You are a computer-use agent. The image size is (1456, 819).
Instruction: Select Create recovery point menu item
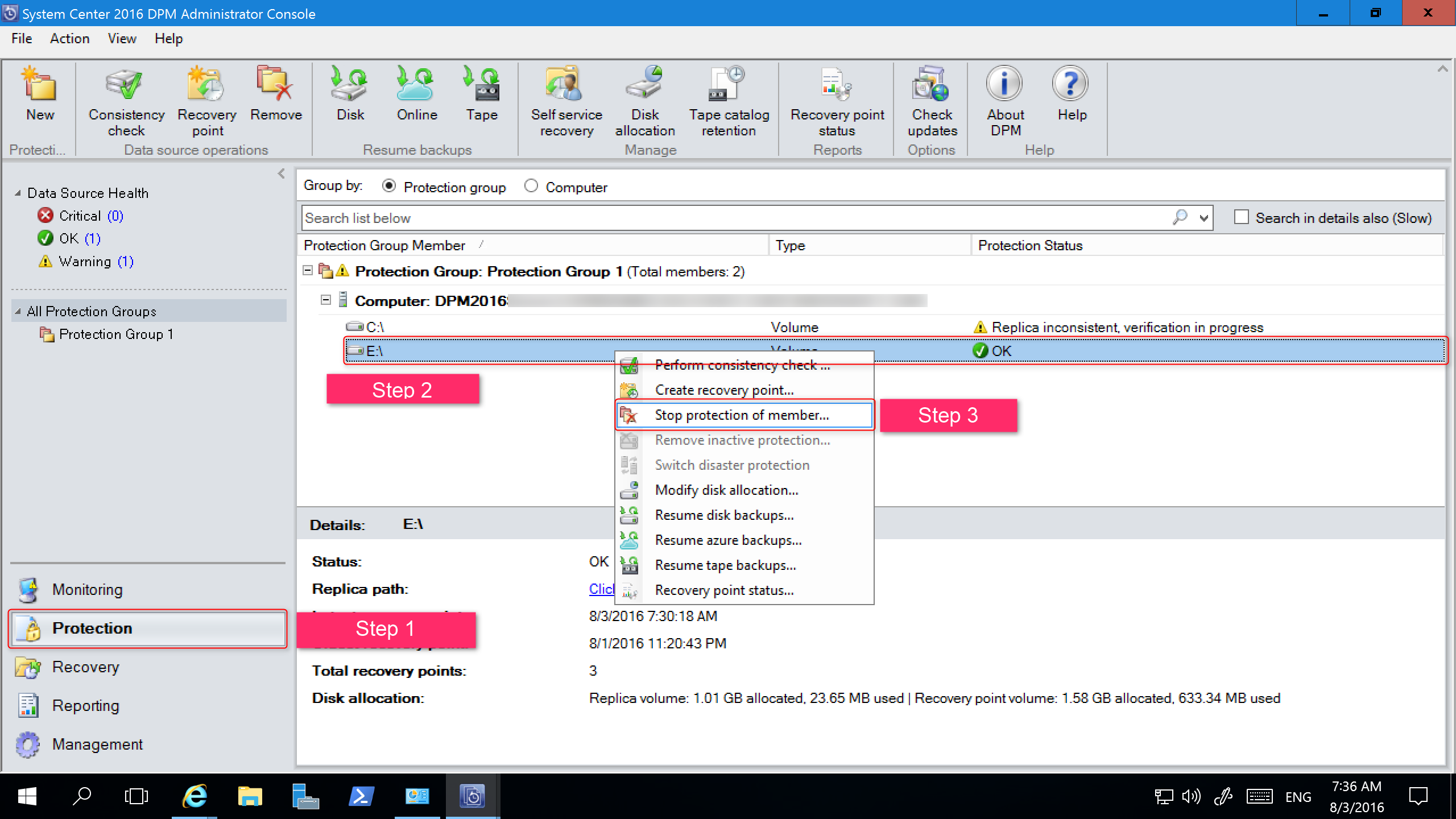point(725,390)
